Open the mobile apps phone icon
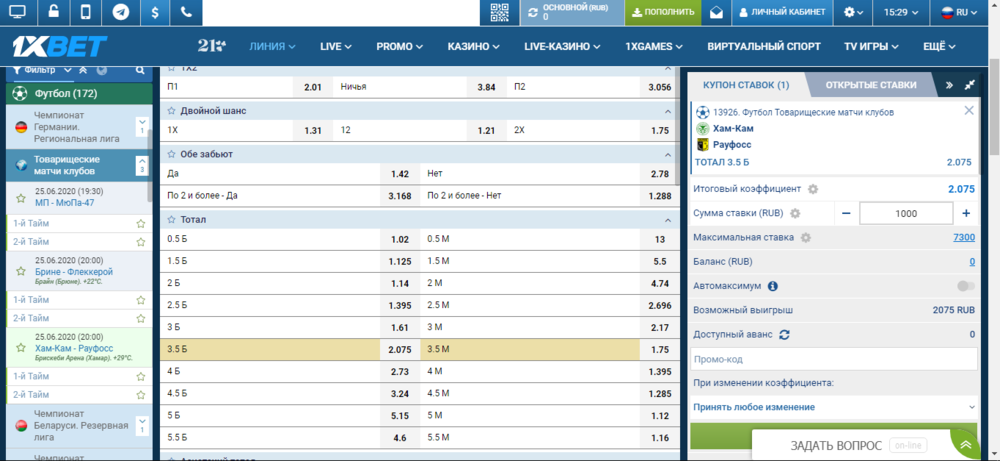The height and width of the screenshot is (461, 1000). click(87, 12)
